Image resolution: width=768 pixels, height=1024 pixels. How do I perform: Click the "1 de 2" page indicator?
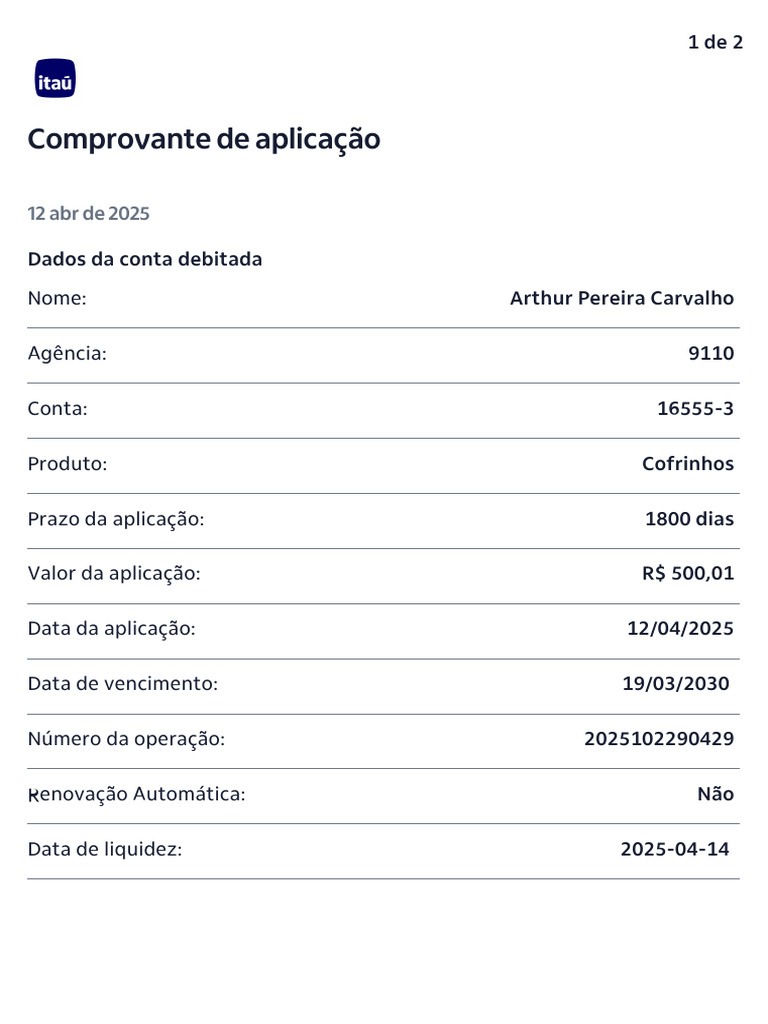[x=715, y=42]
